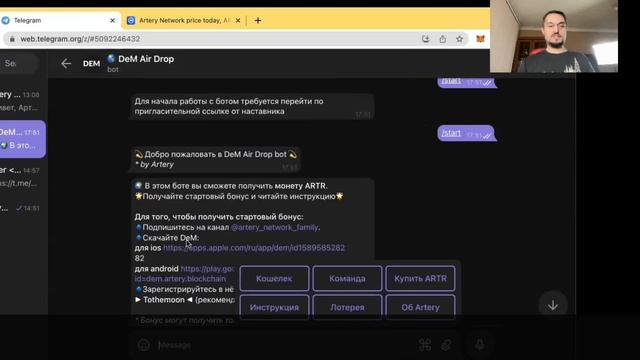Image resolution: width=640 pixels, height=360 pixels.
Task: Open the apps.apple.com DeM iOS link
Action: [x=254, y=248]
